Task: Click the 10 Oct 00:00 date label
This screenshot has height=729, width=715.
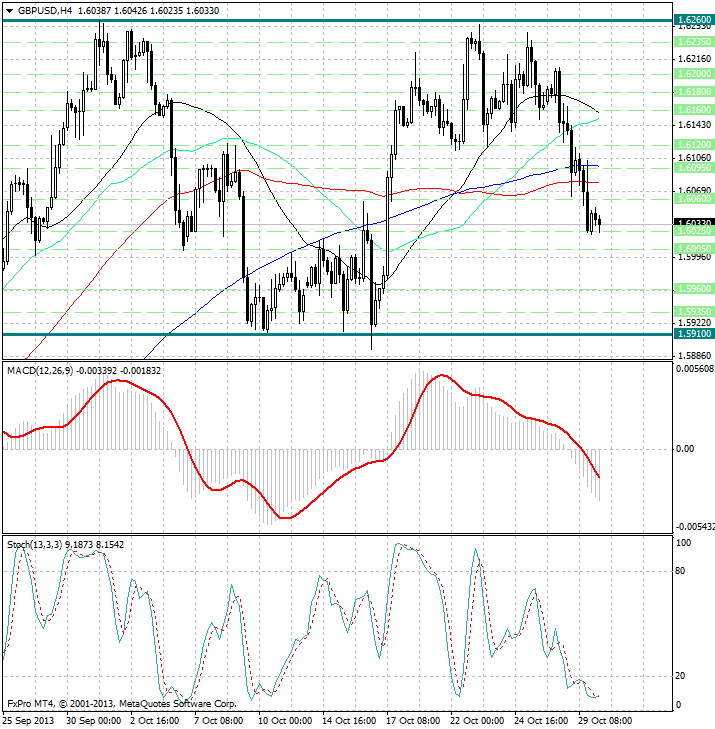Action: [x=285, y=721]
